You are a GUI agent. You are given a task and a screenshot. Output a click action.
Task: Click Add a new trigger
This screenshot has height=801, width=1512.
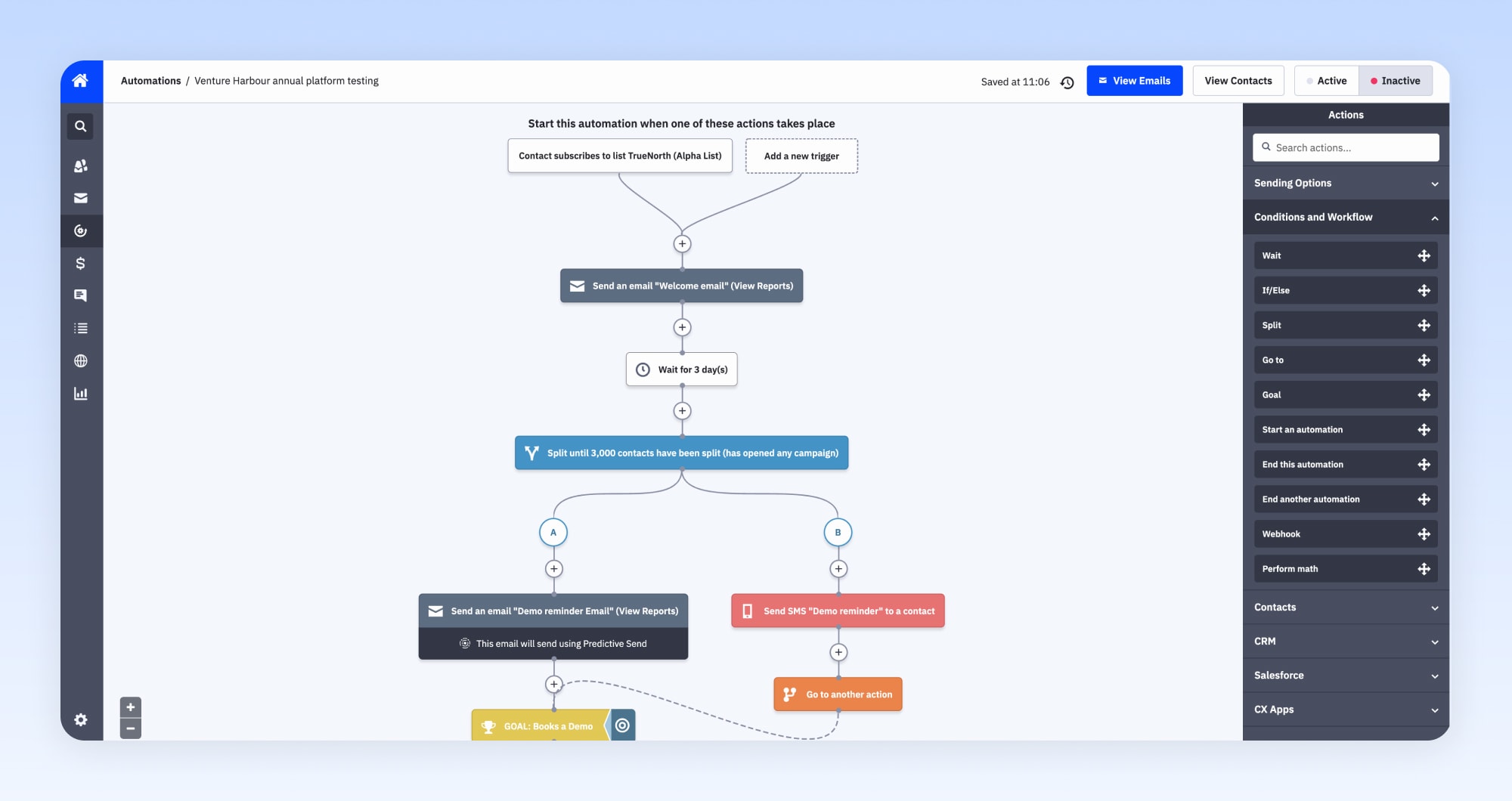(801, 156)
